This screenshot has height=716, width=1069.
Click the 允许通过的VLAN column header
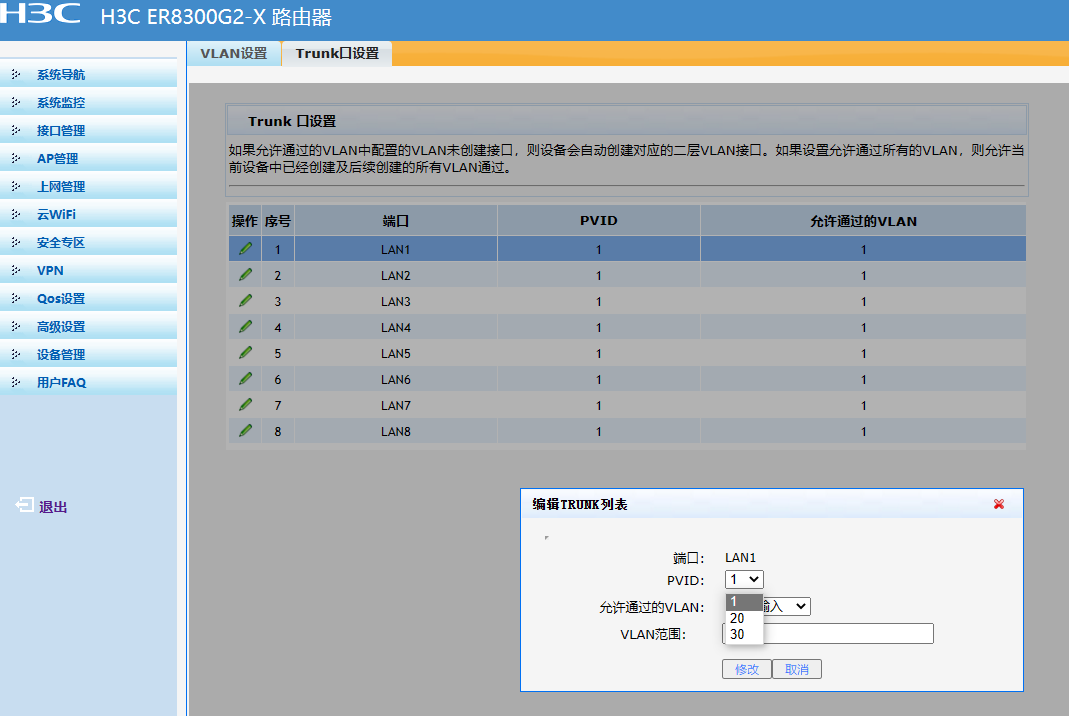[x=863, y=220]
